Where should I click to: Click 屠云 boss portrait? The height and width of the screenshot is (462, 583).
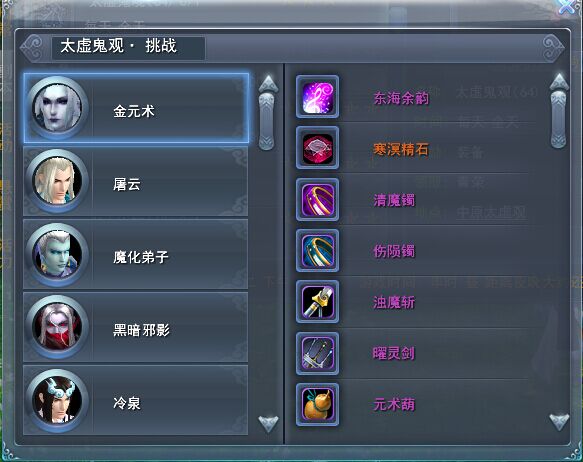[x=57, y=181]
